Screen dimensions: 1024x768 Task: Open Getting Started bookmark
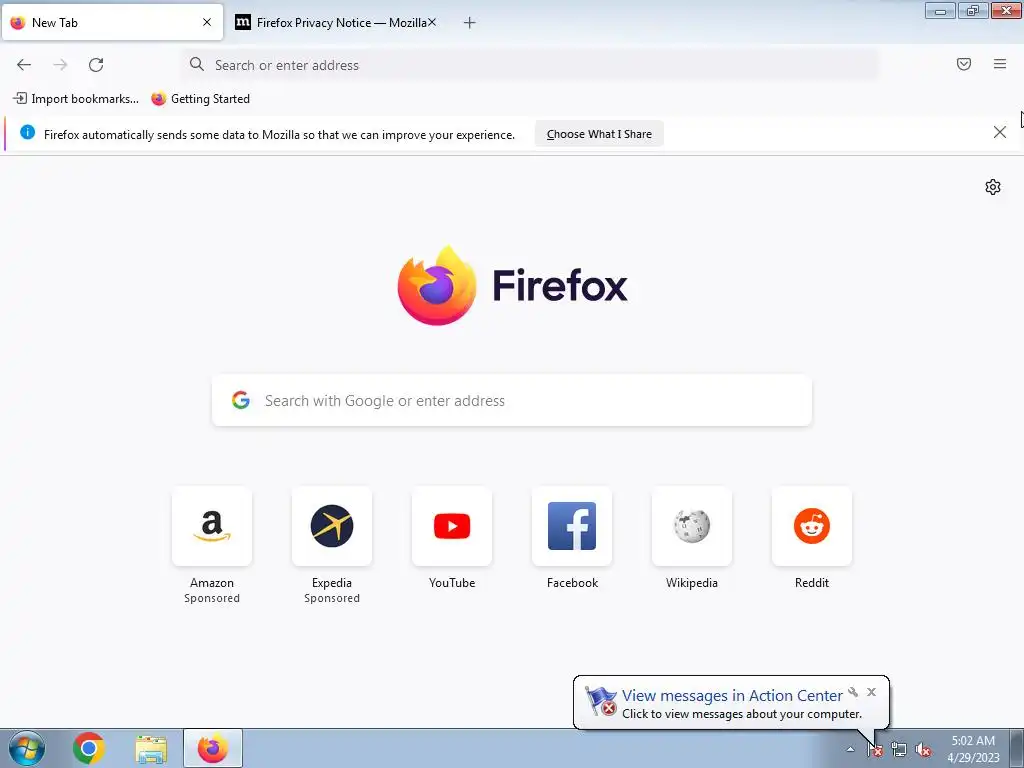(200, 99)
